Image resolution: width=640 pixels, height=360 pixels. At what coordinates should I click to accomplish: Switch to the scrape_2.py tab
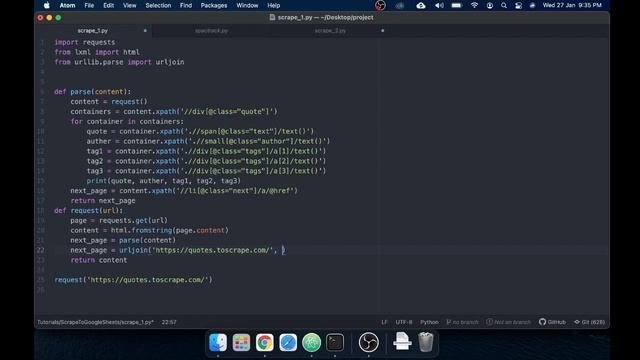[x=330, y=31]
